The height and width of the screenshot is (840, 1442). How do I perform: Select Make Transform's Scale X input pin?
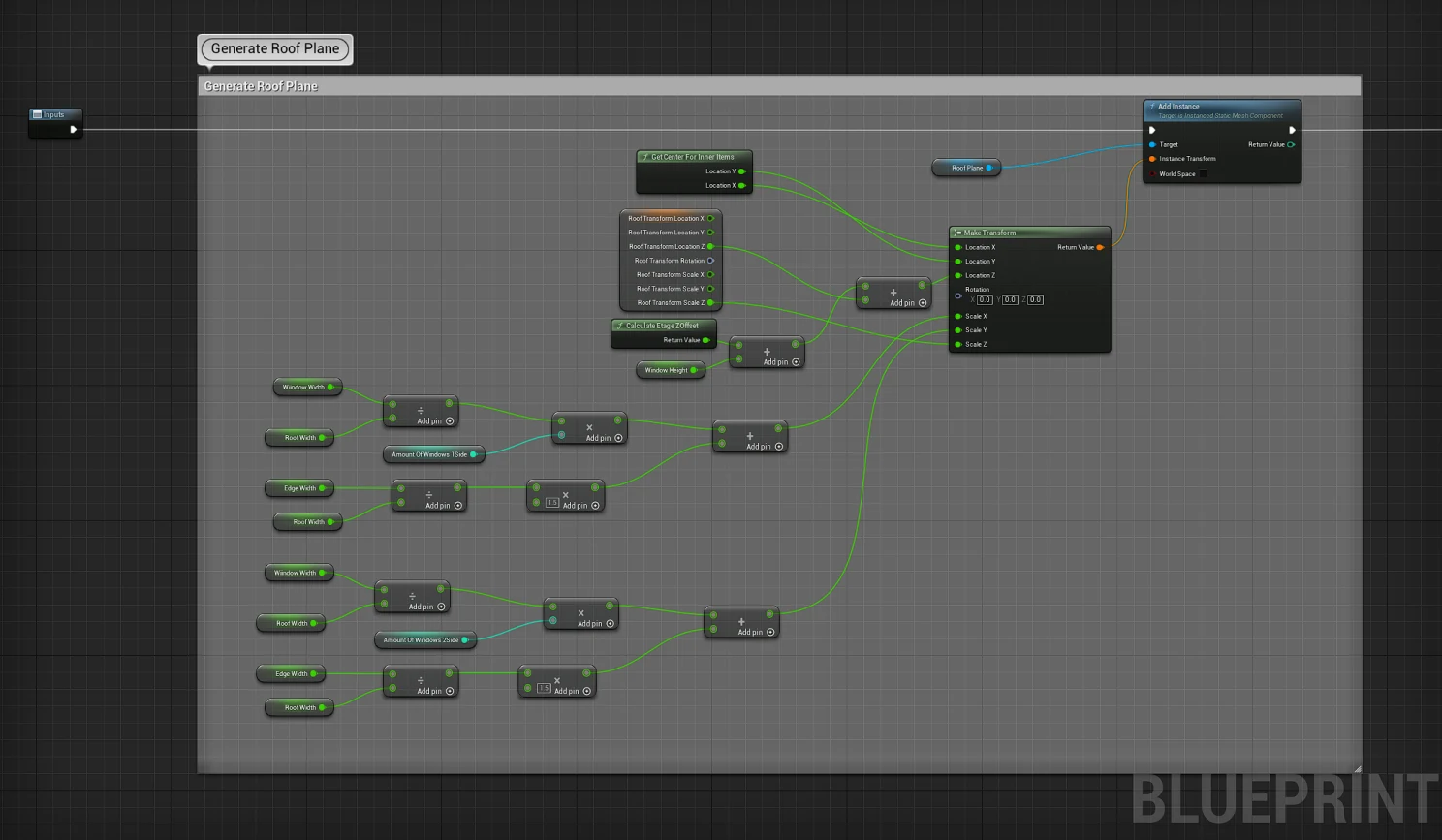(958, 316)
